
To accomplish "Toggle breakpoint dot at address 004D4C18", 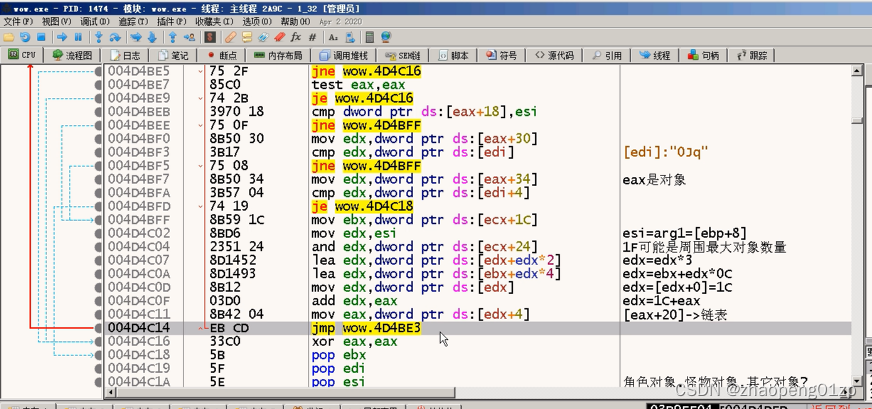I will coord(98,354).
